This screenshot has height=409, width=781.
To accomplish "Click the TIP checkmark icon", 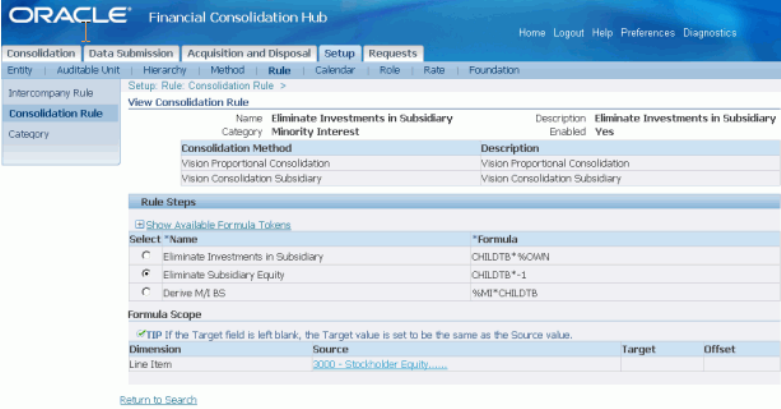I will [140, 333].
